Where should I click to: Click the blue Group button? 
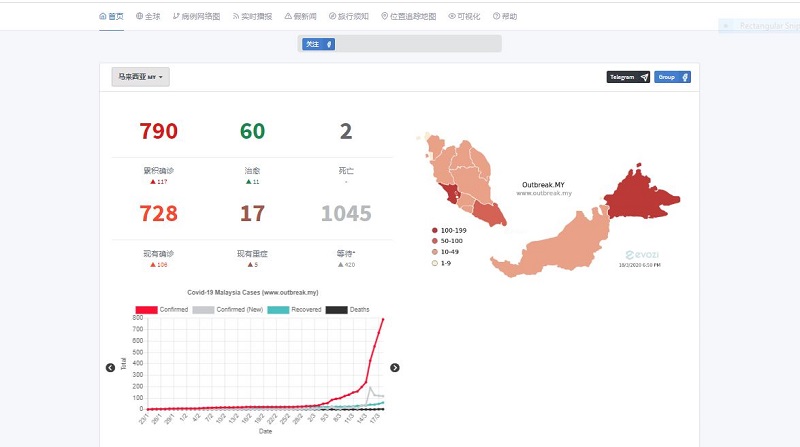[672, 77]
